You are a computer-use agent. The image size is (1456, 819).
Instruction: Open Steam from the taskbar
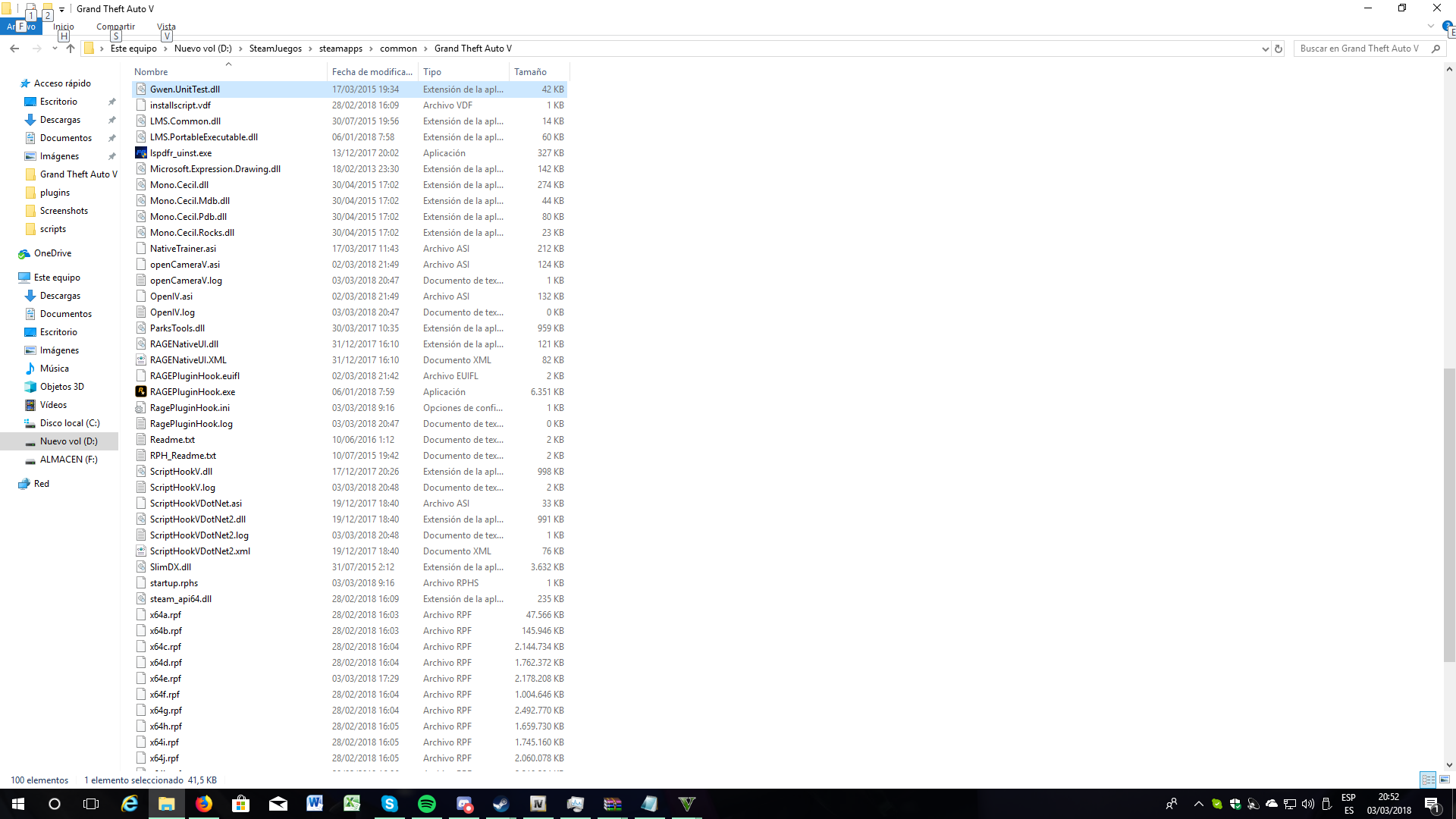[x=500, y=804]
